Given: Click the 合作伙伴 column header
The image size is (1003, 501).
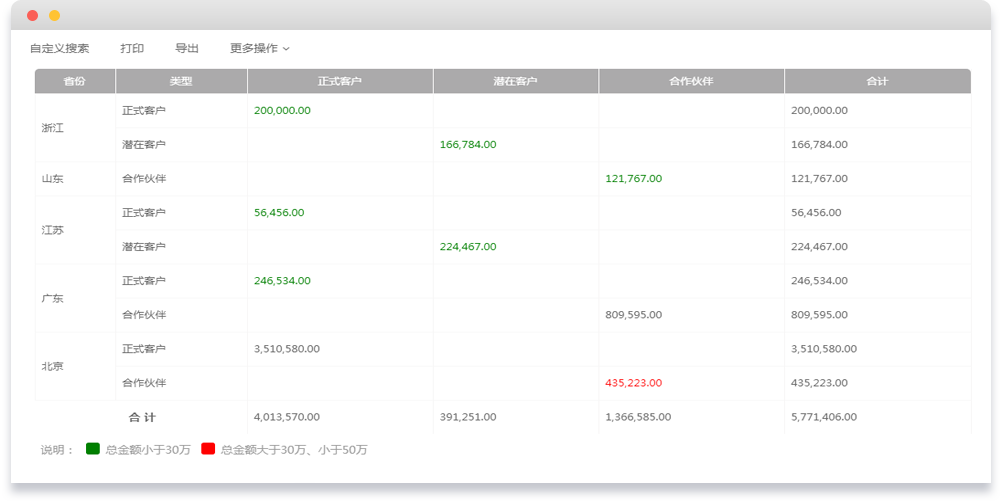Looking at the screenshot, I should pyautogui.click(x=691, y=81).
